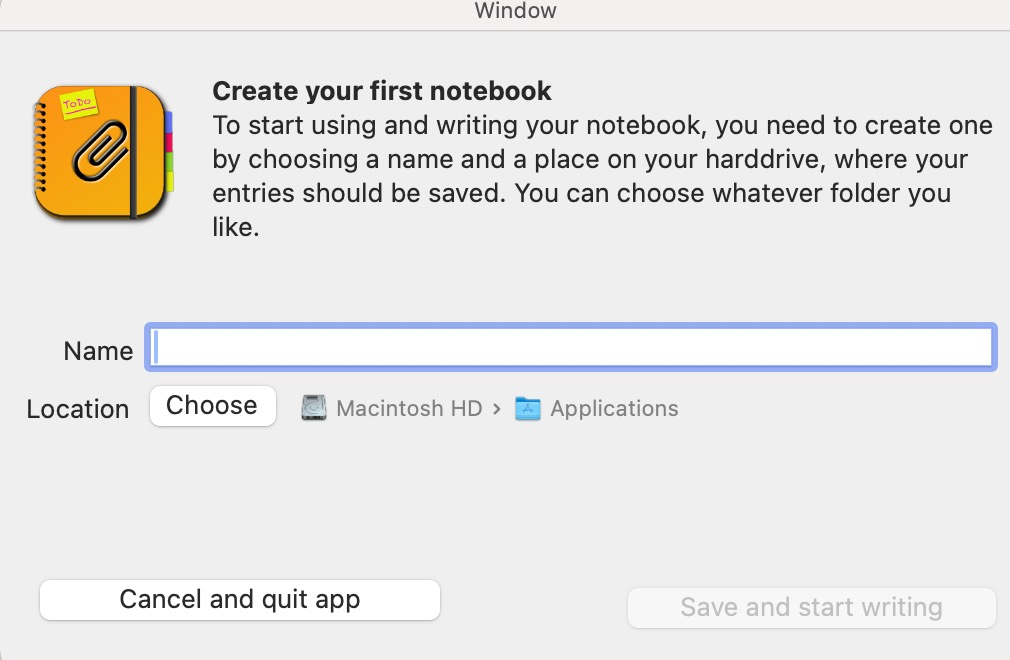Click the Location label

[78, 410]
